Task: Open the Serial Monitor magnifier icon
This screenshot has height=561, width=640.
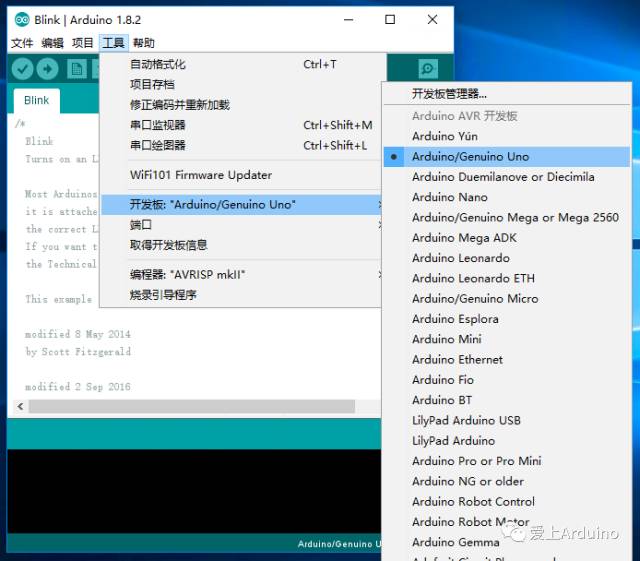Action: tap(428, 69)
